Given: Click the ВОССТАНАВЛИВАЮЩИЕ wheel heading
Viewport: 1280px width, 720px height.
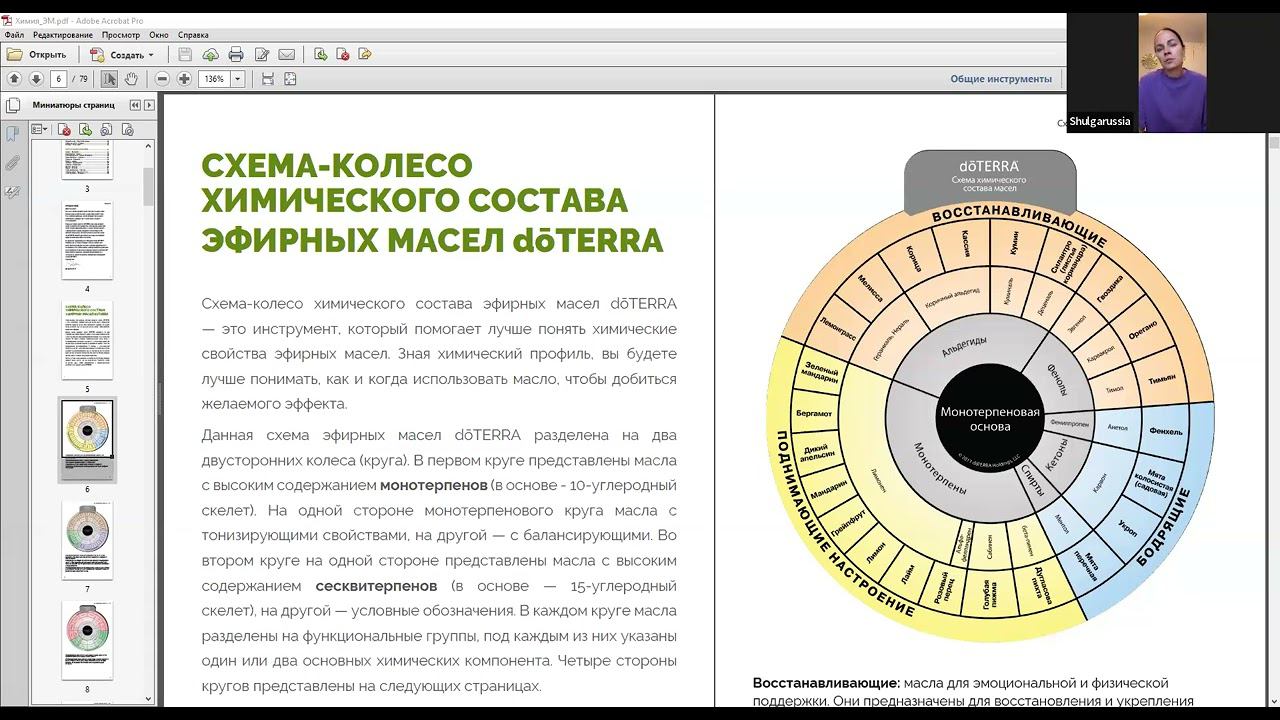Looking at the screenshot, I should coord(1020,228).
